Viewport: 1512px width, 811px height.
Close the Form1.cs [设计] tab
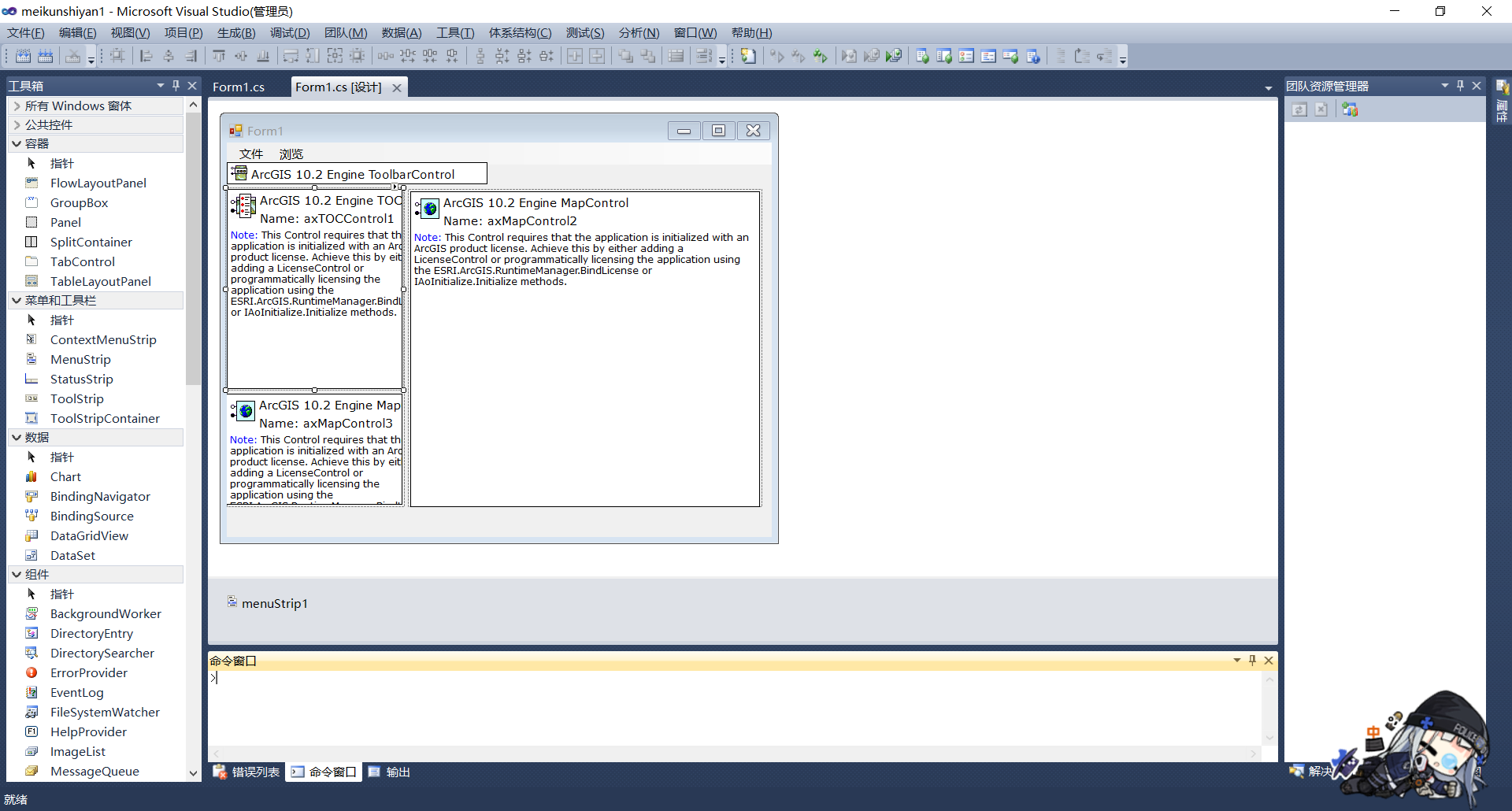397,87
